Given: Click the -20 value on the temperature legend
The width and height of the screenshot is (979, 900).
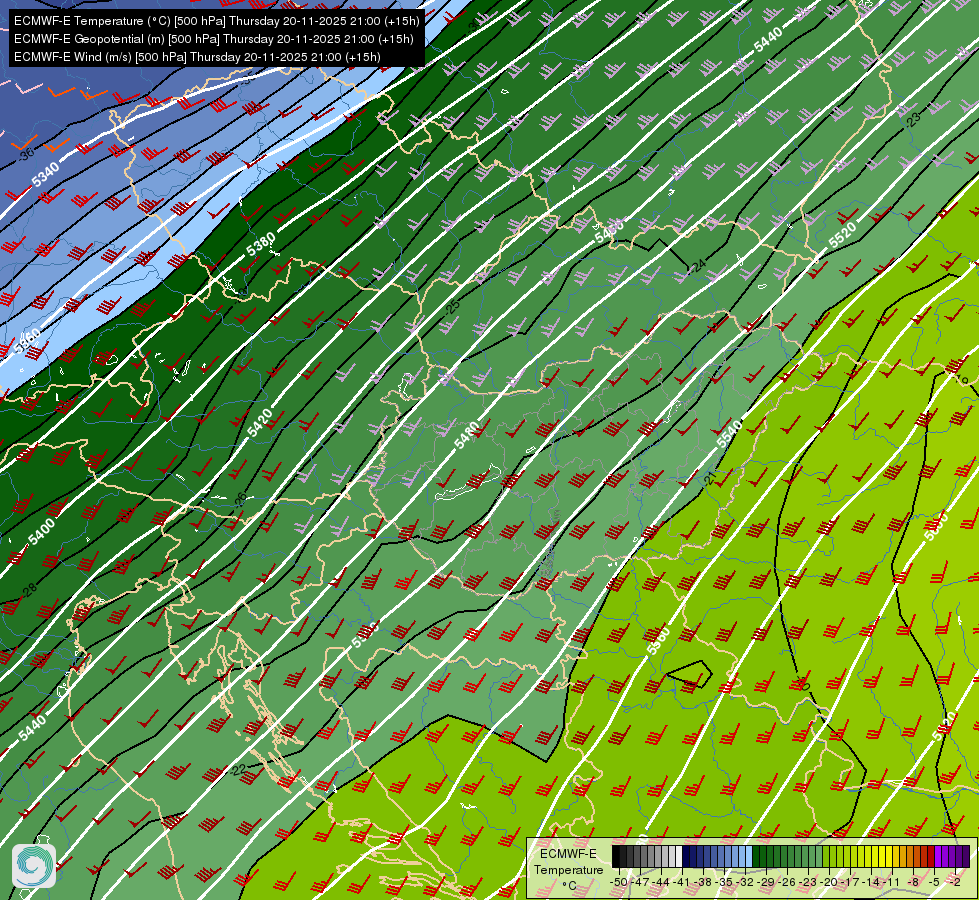Looking at the screenshot, I should coord(829,882).
